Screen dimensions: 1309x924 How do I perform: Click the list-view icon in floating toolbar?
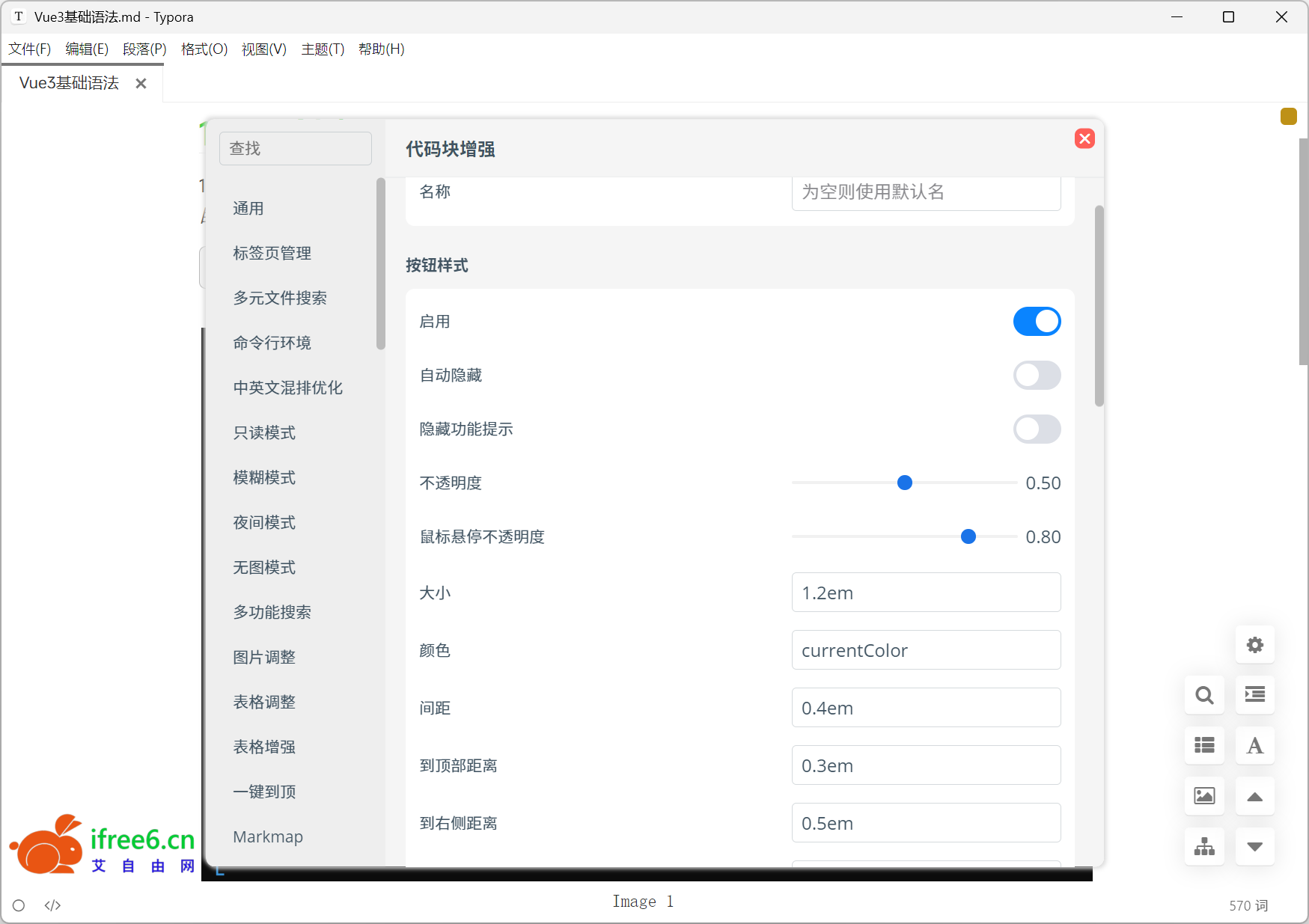(1204, 745)
